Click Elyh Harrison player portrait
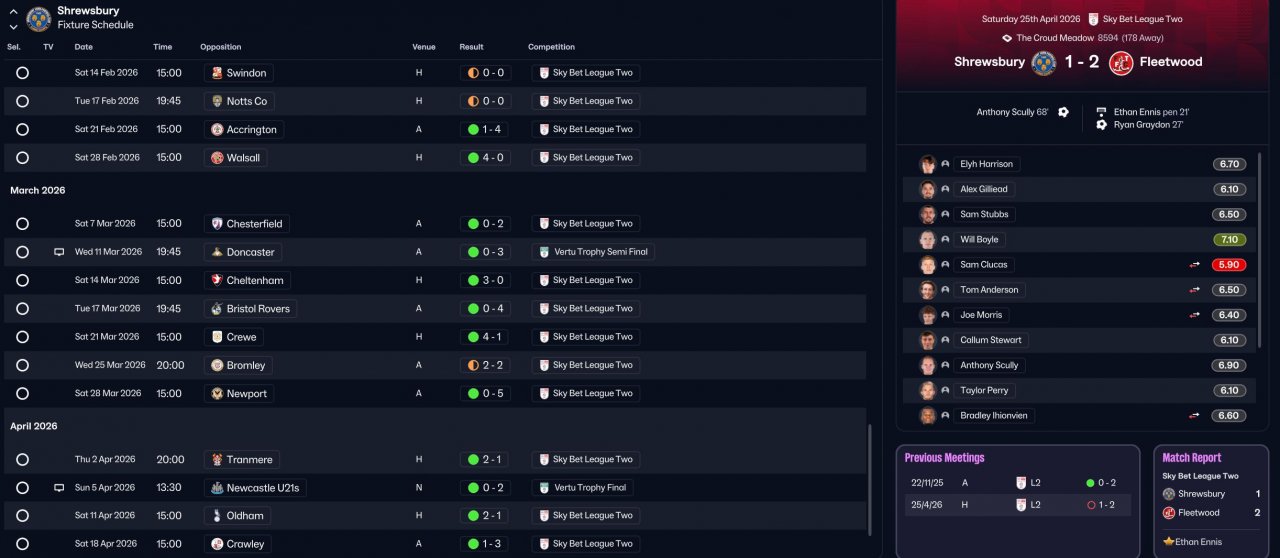 click(928, 164)
